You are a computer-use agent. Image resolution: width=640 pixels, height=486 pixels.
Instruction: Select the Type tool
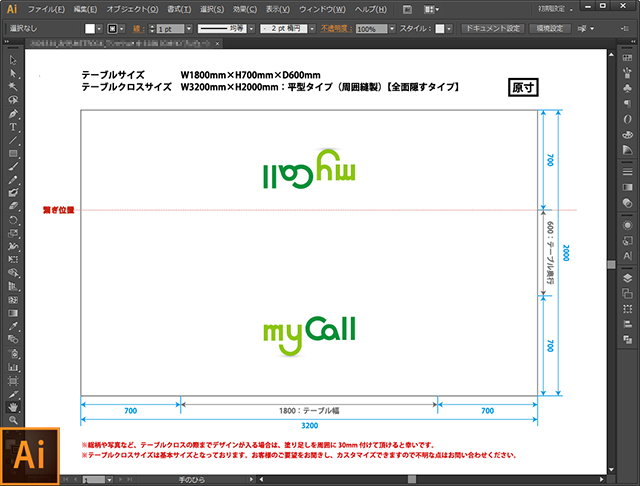tap(13, 127)
